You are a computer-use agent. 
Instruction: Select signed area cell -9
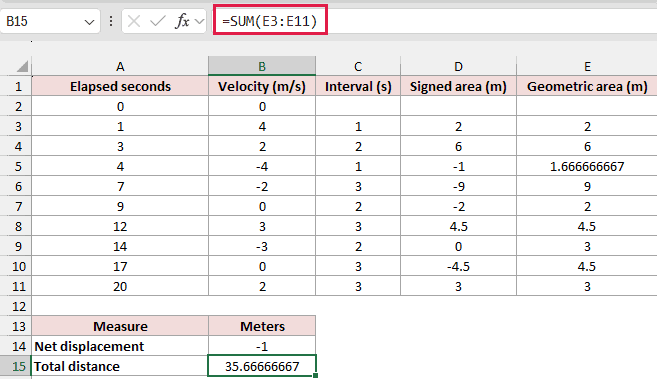click(458, 186)
